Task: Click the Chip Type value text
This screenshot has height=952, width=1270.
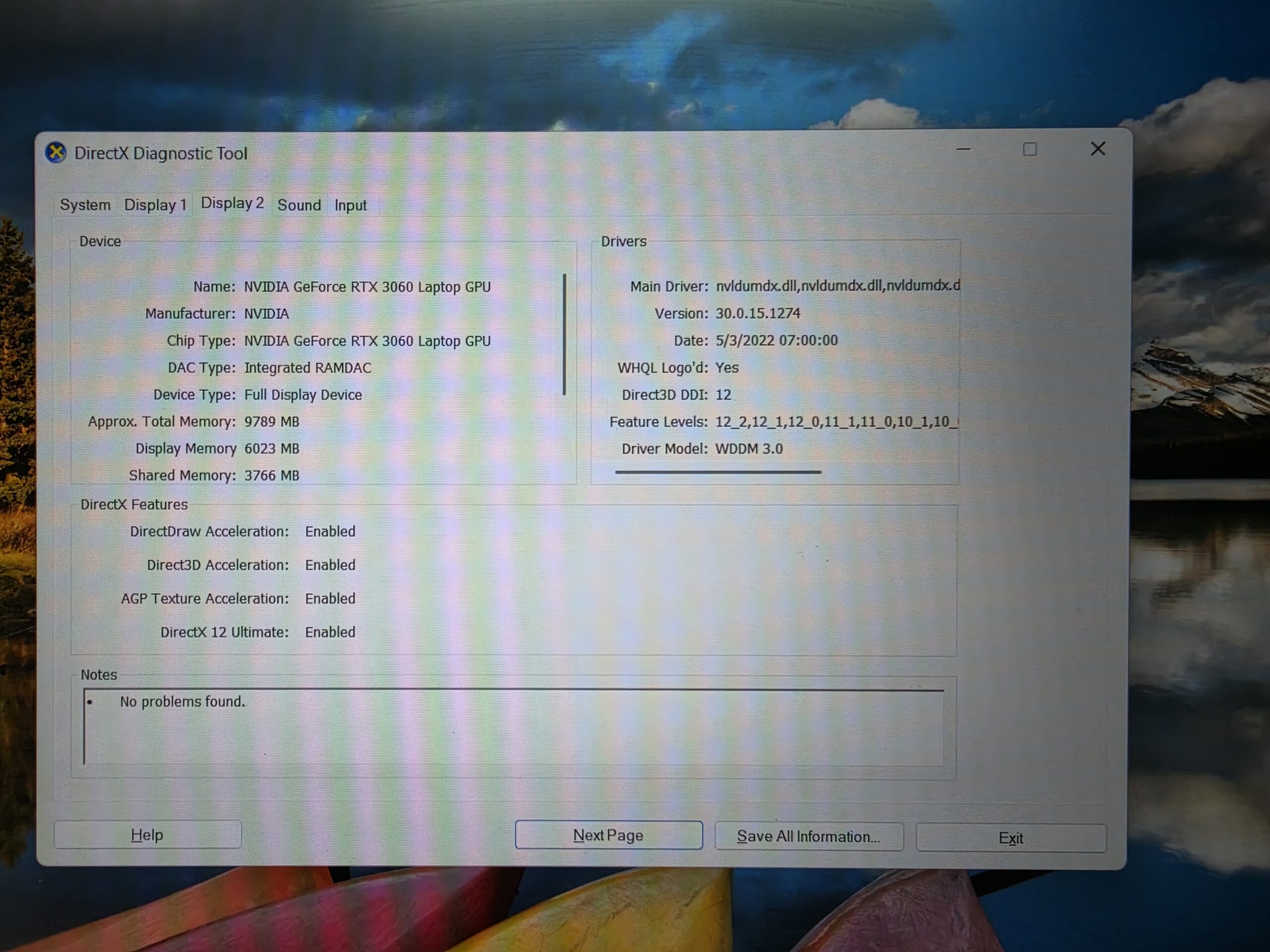Action: tap(368, 341)
